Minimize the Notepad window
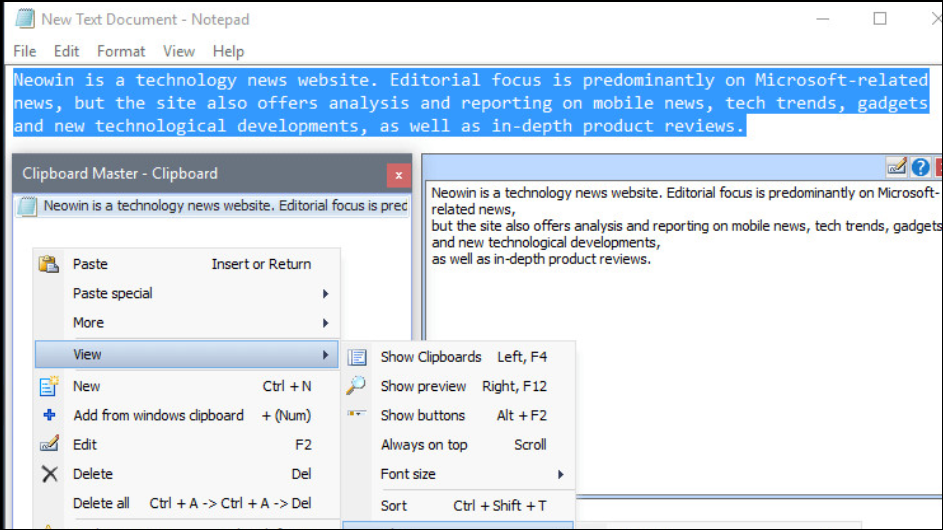The image size is (943, 530). [823, 19]
